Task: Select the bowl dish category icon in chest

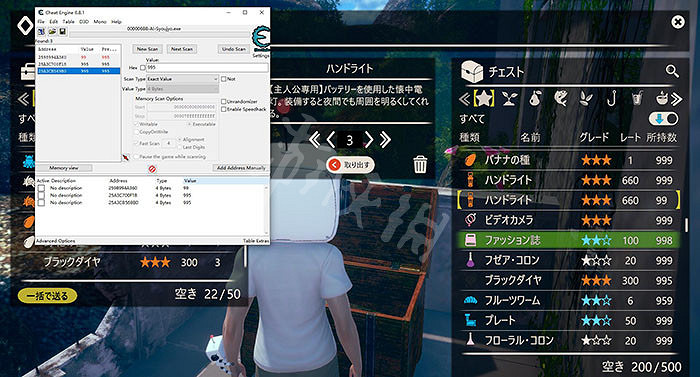Action: coord(662,98)
